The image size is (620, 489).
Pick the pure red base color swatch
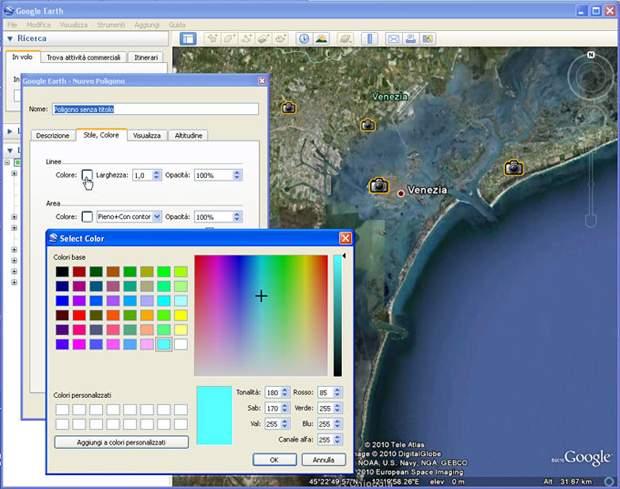tap(79, 315)
